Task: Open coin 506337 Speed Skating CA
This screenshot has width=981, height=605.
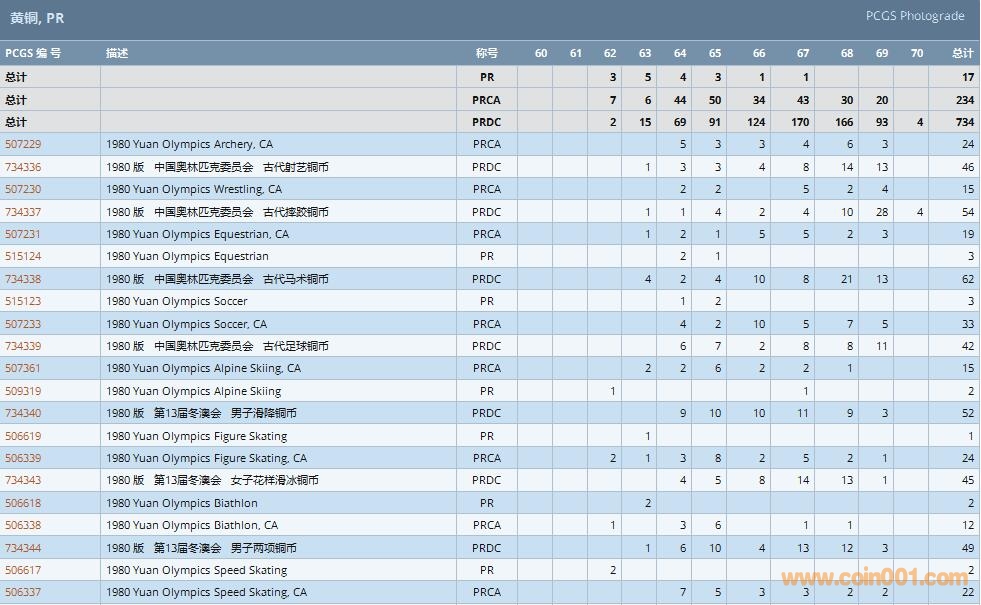Action: [x=23, y=592]
